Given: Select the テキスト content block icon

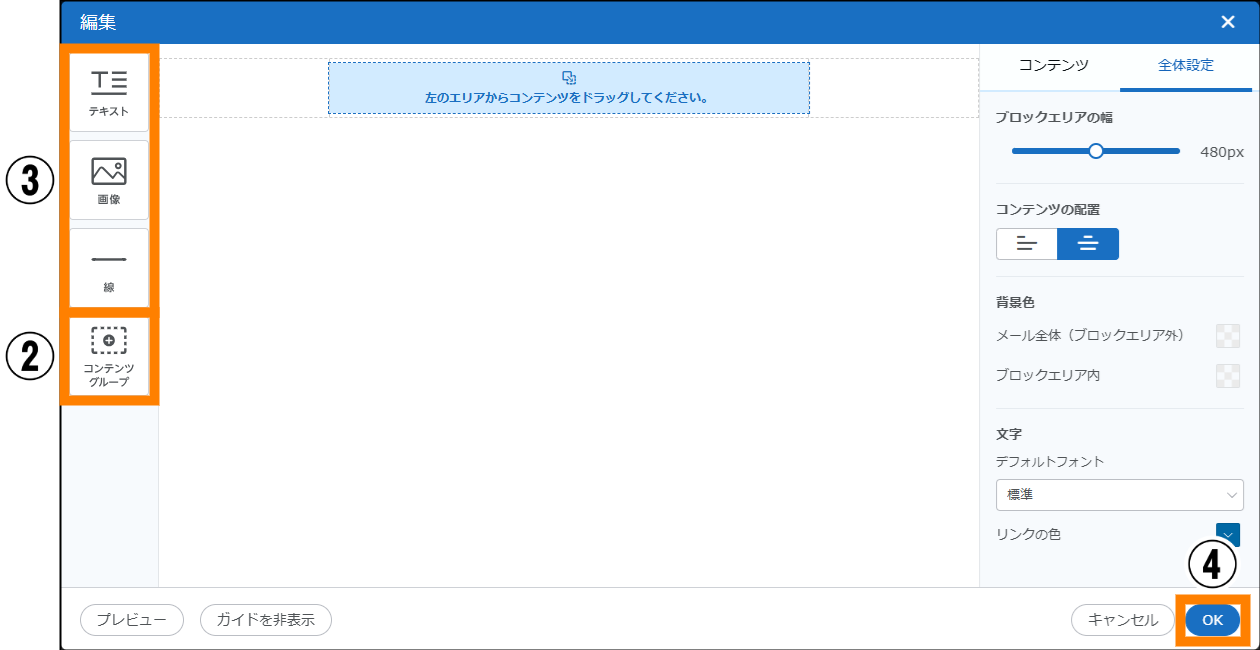Looking at the screenshot, I should pyautogui.click(x=109, y=92).
